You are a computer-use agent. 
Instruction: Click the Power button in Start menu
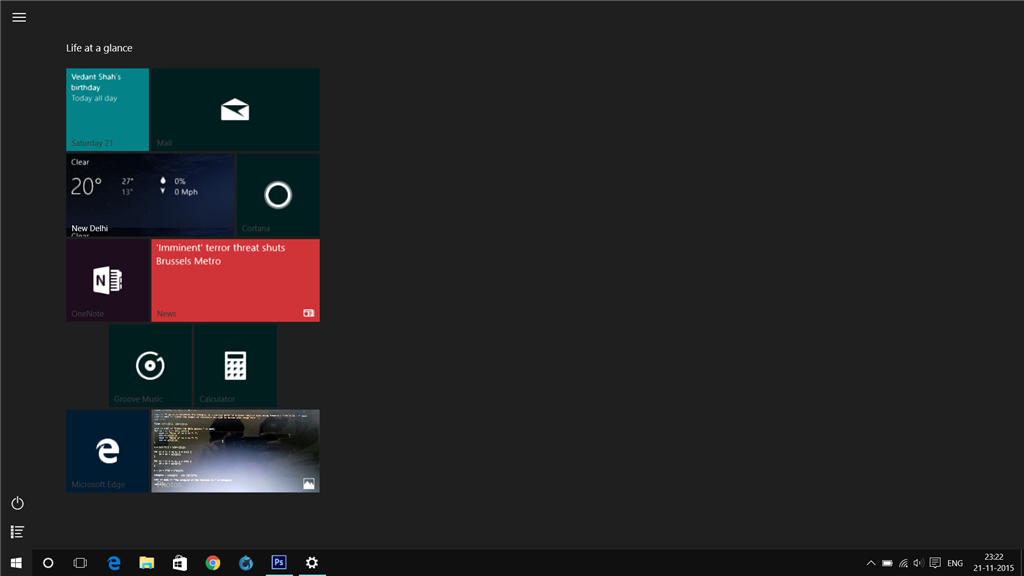coord(18,504)
